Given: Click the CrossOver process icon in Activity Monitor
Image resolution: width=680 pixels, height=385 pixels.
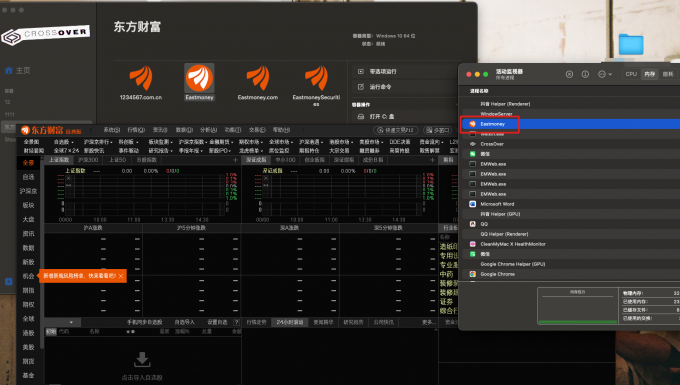Looking at the screenshot, I should (473, 144).
